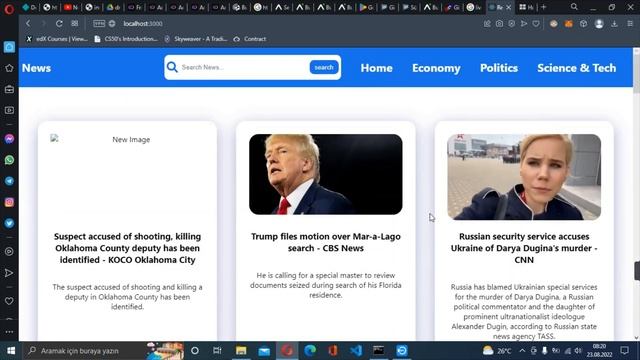The height and width of the screenshot is (360, 640).
Task: Open the profile avatar icon in toolbar
Action: pyautogui.click(x=599, y=24)
